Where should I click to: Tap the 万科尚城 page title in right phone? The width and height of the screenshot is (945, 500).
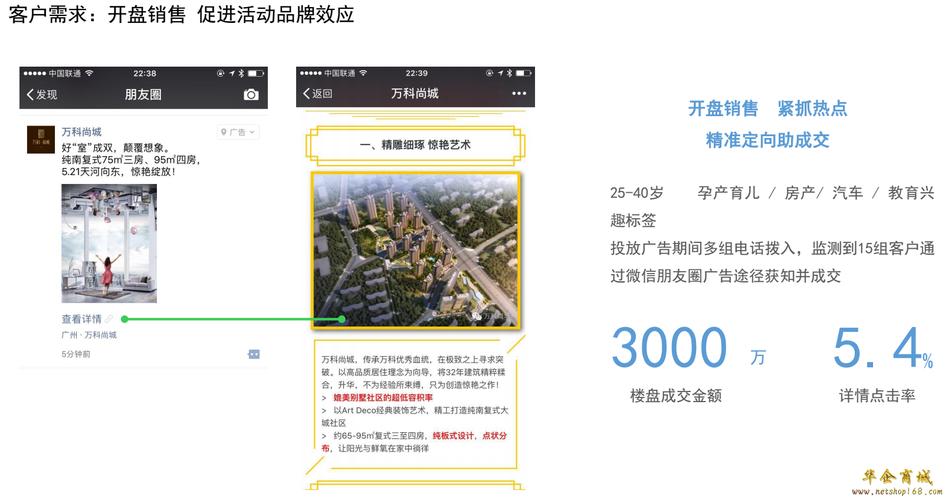pyautogui.click(x=415, y=93)
